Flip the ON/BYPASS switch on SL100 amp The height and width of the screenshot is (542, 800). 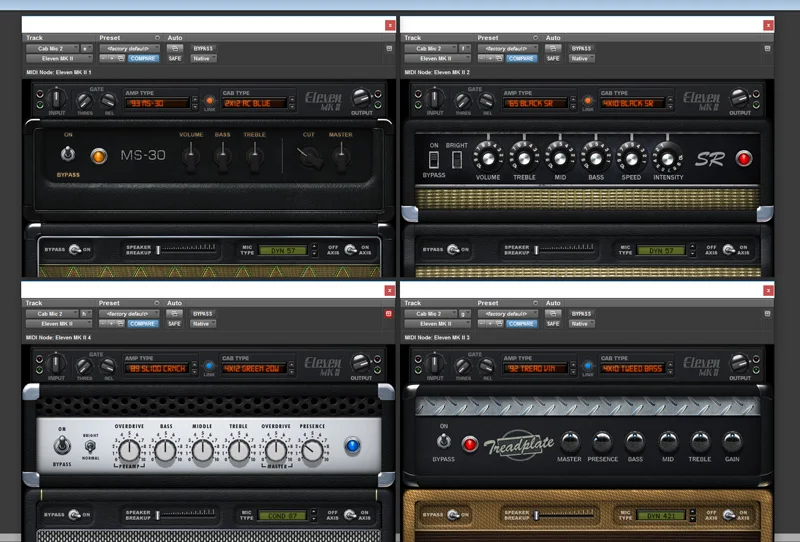point(62,445)
